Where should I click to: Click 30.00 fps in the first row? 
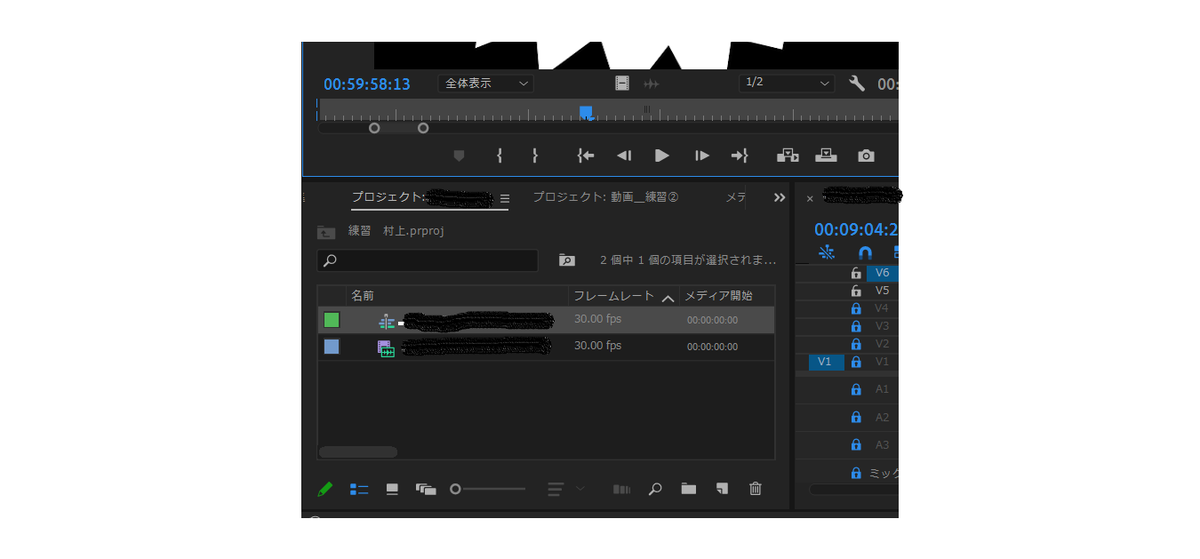pos(598,319)
